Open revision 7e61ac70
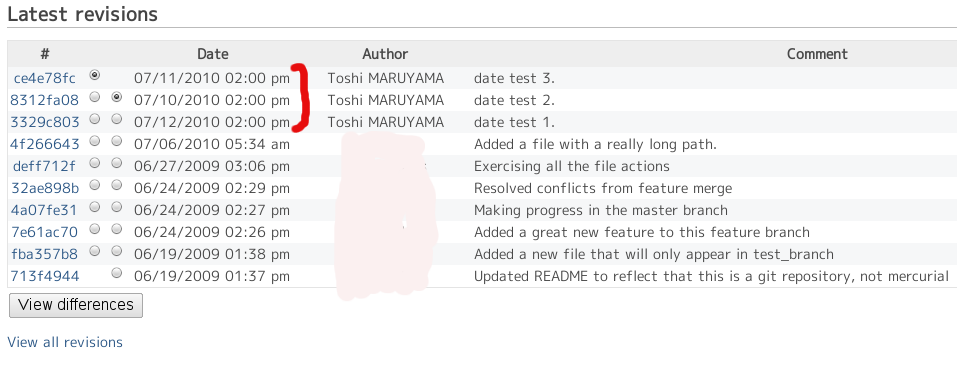The width and height of the screenshot is (957, 367). 45,232
